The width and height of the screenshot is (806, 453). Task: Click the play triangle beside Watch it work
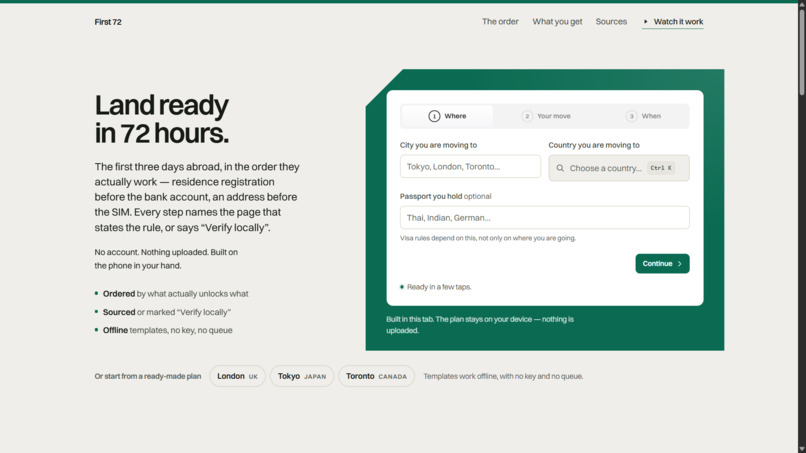[x=646, y=22]
